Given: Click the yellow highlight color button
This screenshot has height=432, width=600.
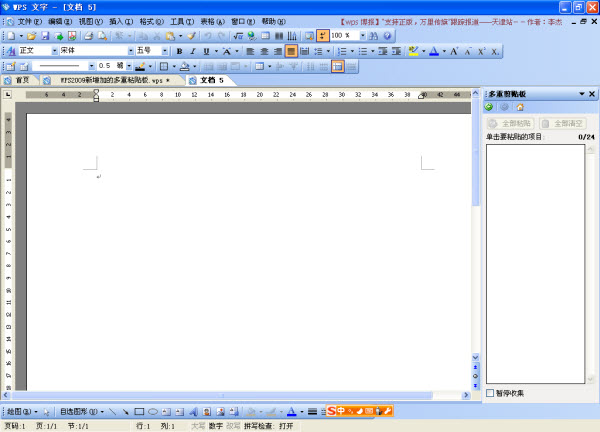Looking at the screenshot, I should point(414,50).
